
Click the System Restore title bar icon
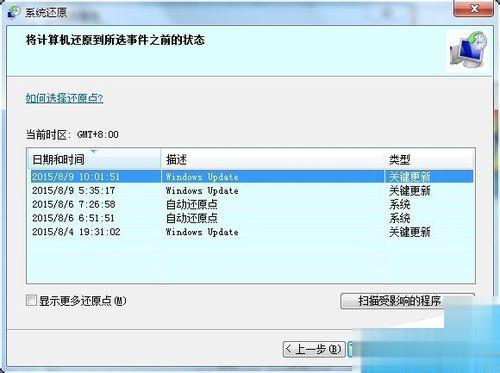tap(13, 12)
